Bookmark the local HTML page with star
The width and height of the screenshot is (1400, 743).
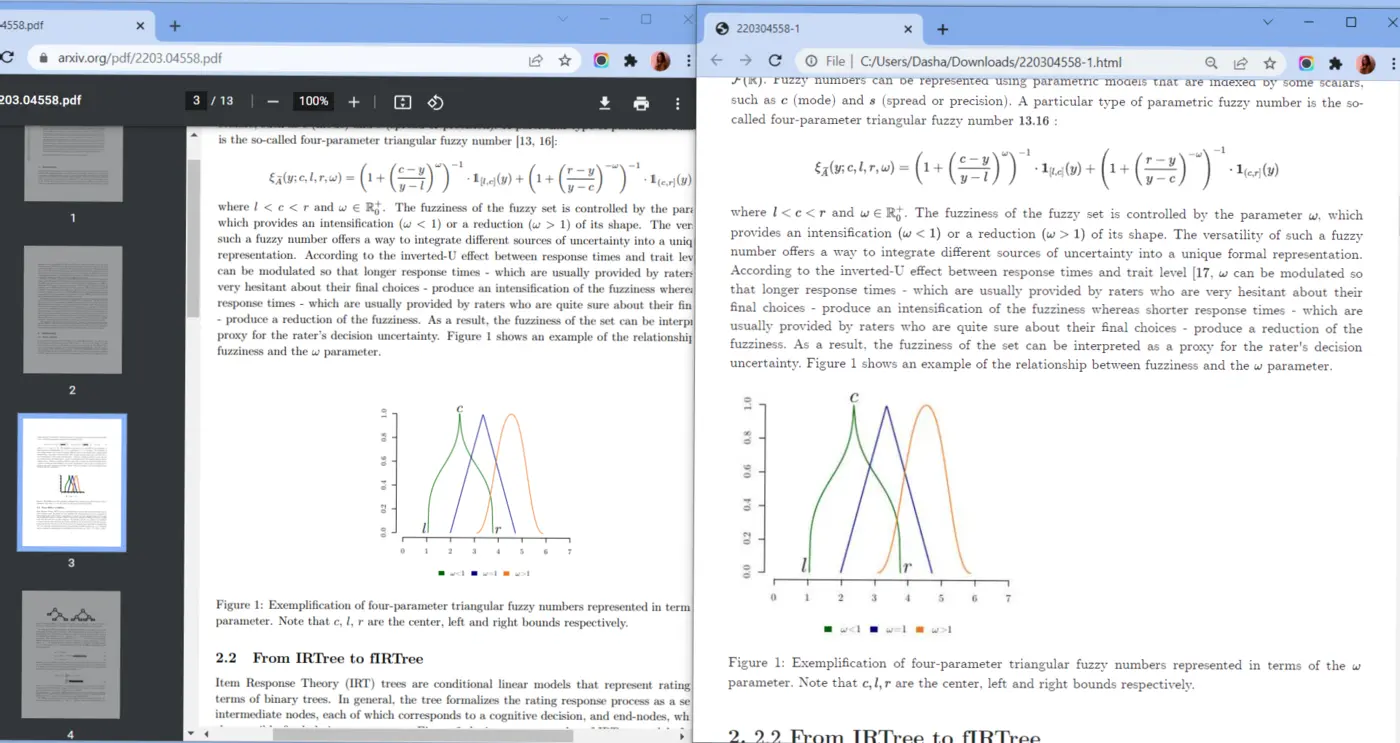point(1269,62)
